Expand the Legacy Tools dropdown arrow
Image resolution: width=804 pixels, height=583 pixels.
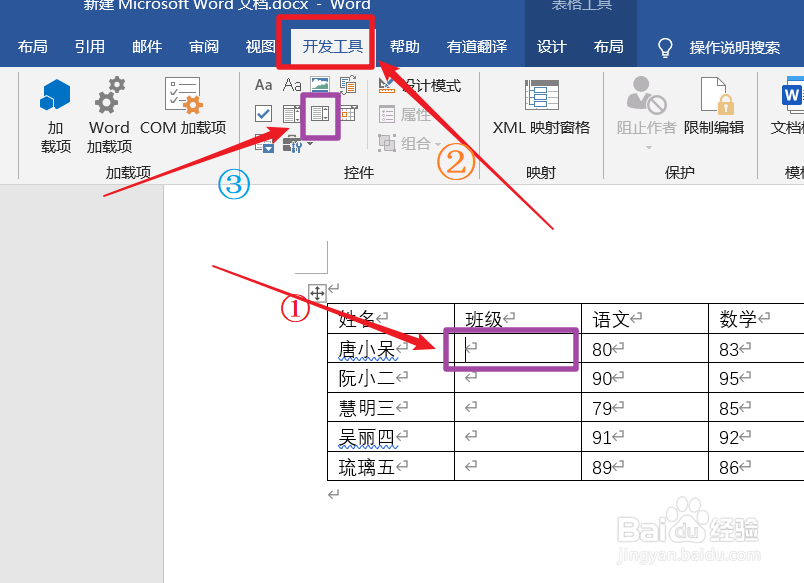click(308, 145)
